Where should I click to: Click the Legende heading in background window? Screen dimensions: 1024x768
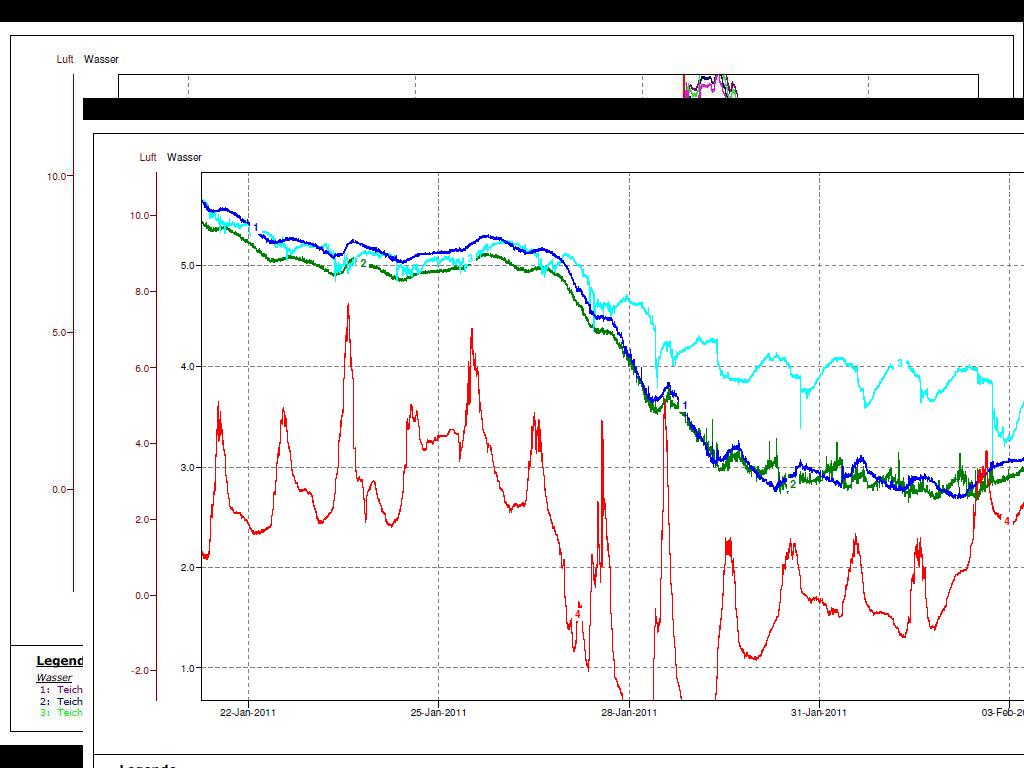pos(59,661)
